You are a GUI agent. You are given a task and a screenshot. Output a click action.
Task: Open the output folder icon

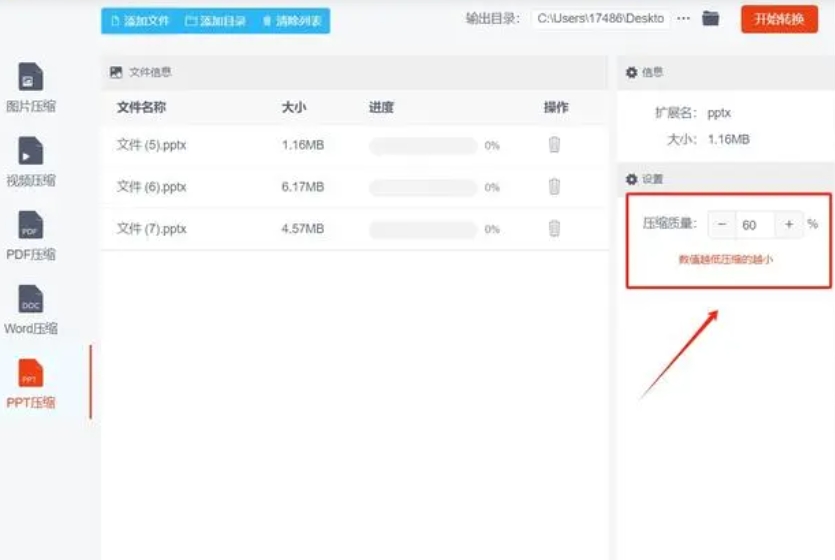[710, 19]
